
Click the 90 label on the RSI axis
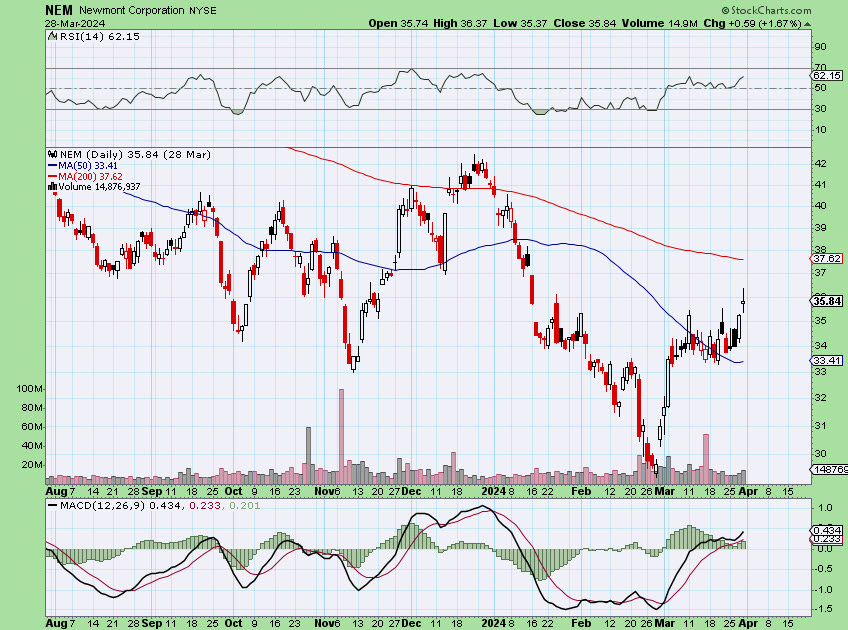click(820, 47)
